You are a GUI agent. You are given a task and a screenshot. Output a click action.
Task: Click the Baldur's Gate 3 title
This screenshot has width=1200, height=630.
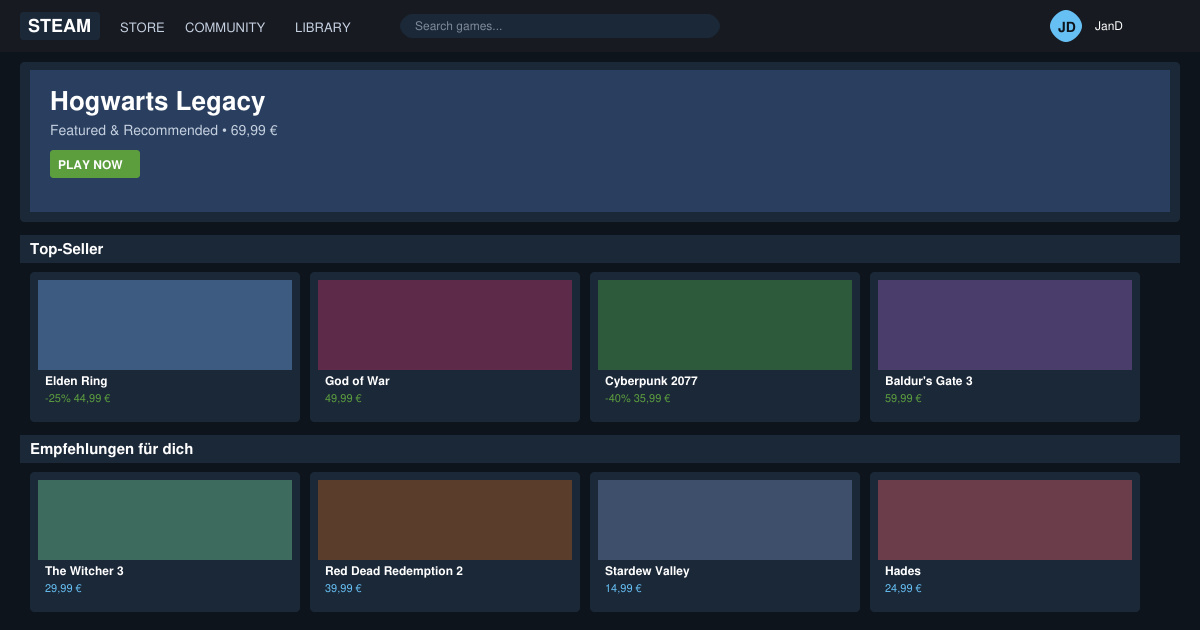pos(929,381)
